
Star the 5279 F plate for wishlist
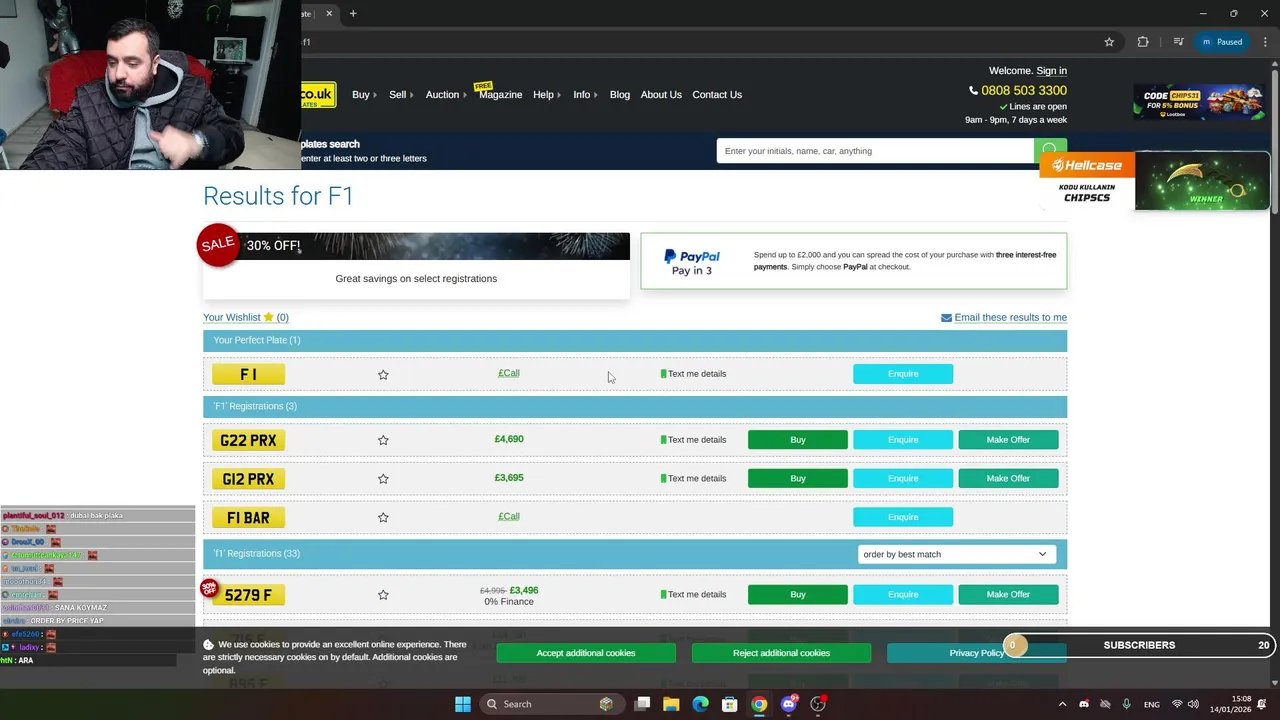coord(383,595)
